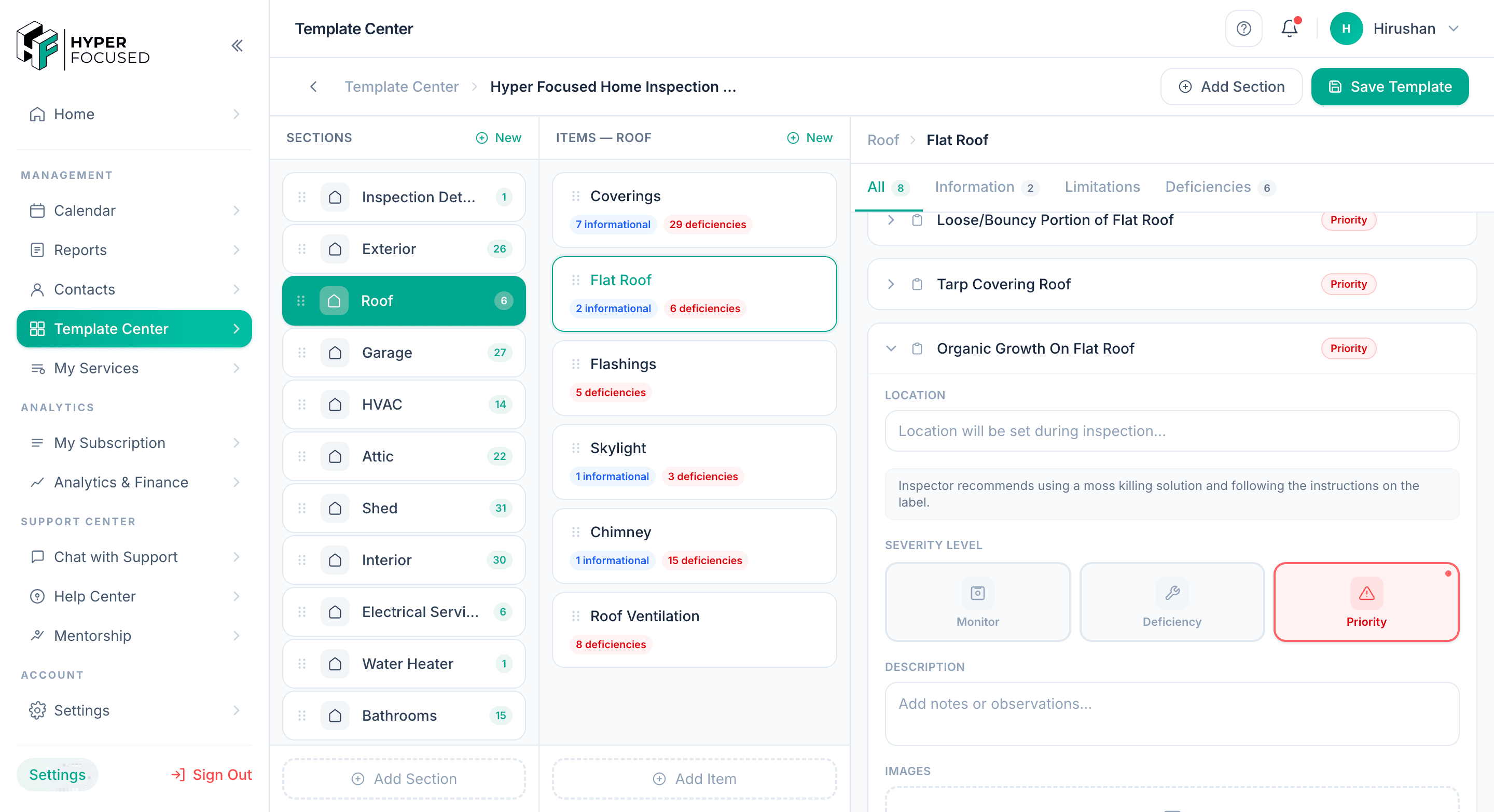Expand the Loose/Bouncy Portion of Flat Roof entry
1494x812 pixels.
pyautogui.click(x=891, y=220)
